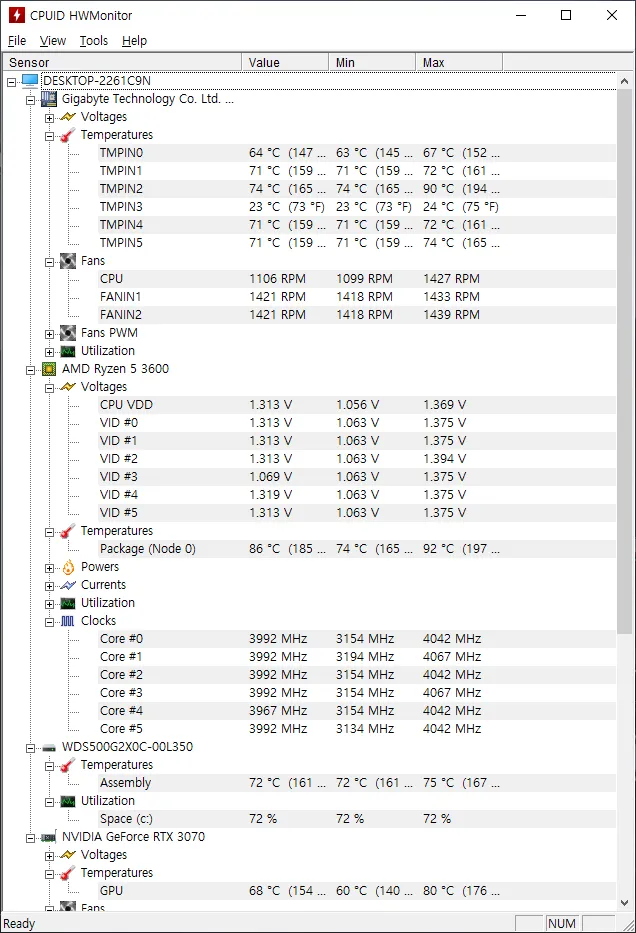Click the scrollbar up arrow

click(624, 81)
